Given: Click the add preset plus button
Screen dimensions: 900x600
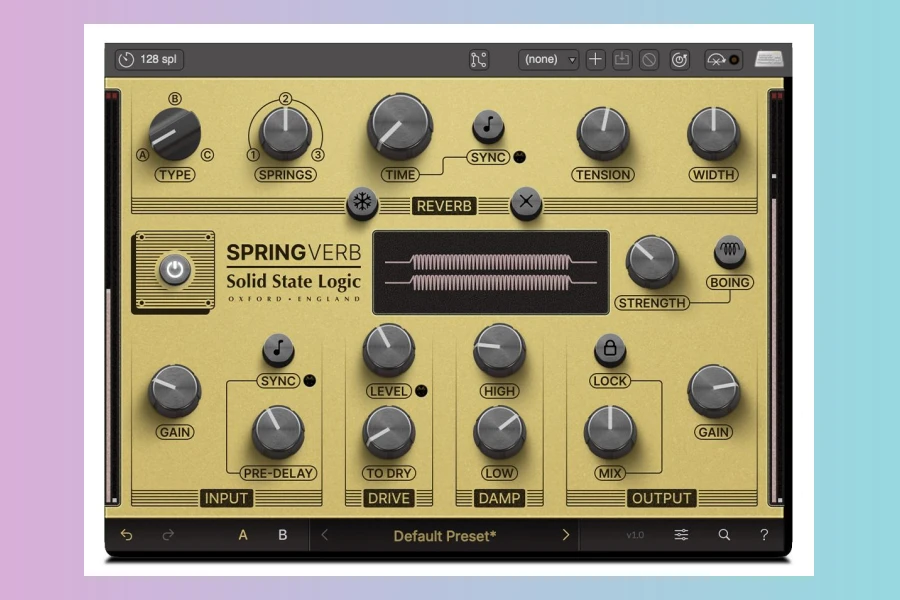Looking at the screenshot, I should 595,60.
